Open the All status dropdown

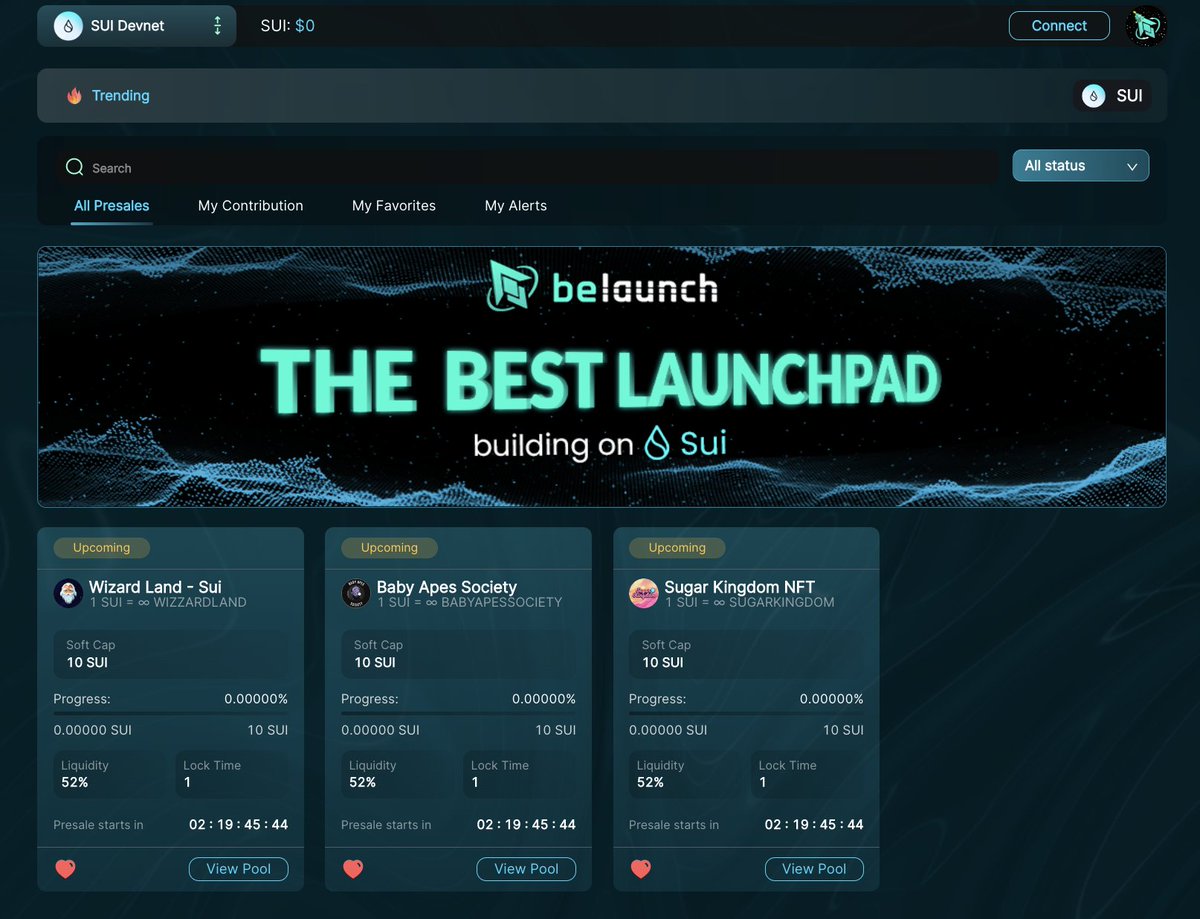click(x=1080, y=165)
